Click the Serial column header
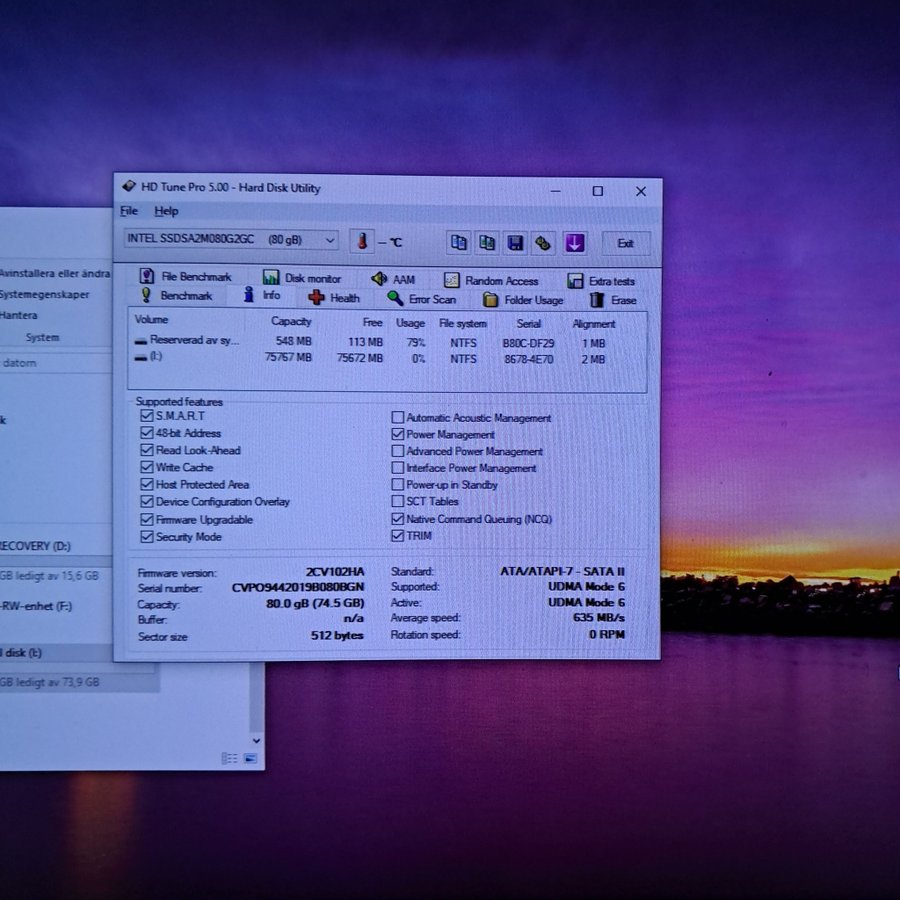 click(x=529, y=324)
